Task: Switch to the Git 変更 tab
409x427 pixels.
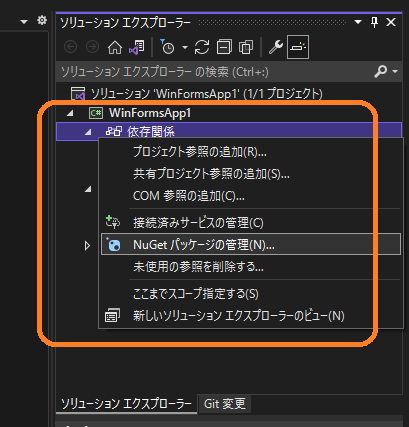Action: coord(225,404)
